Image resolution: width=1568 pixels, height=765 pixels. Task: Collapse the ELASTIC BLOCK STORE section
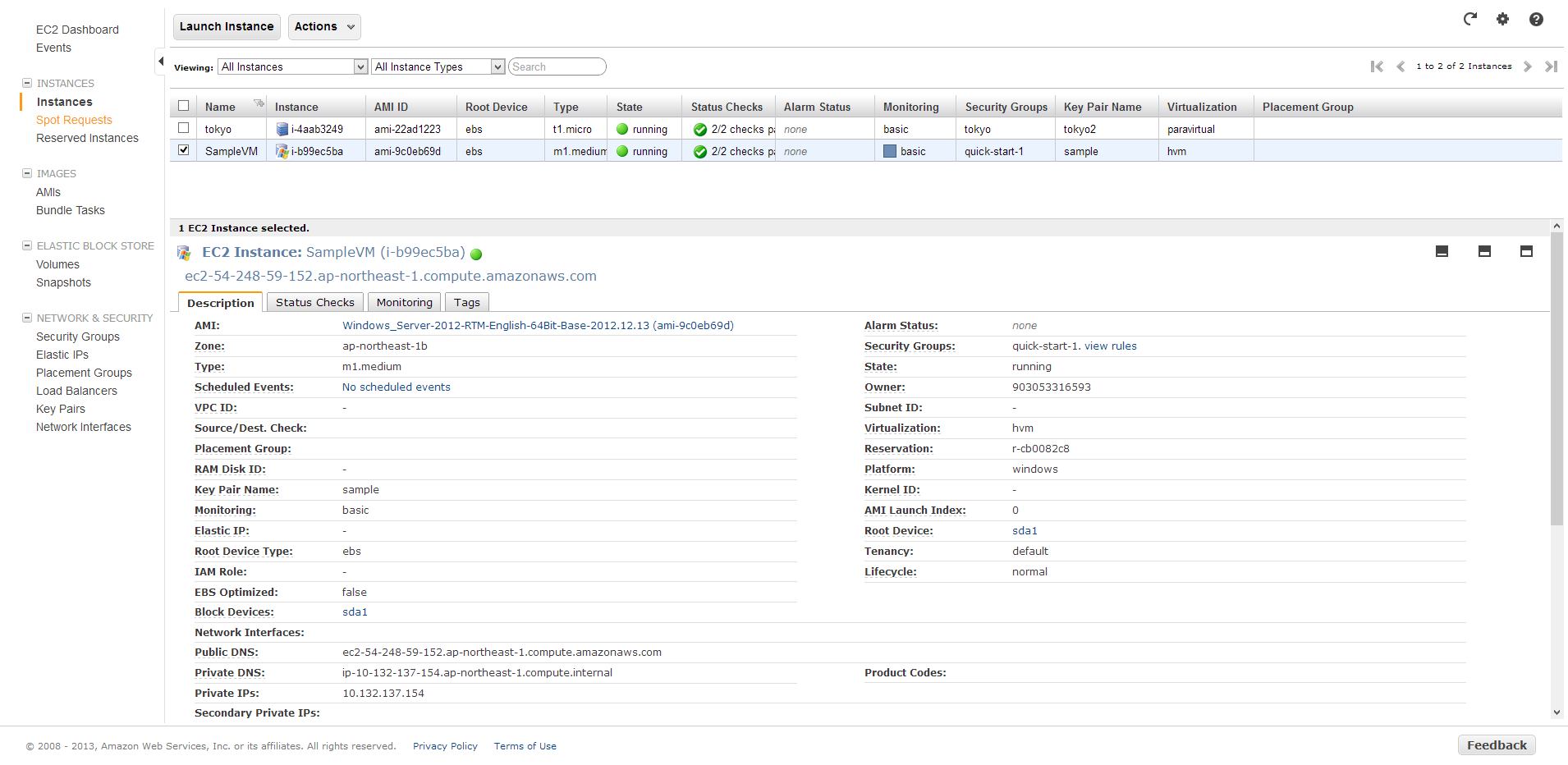click(27, 245)
